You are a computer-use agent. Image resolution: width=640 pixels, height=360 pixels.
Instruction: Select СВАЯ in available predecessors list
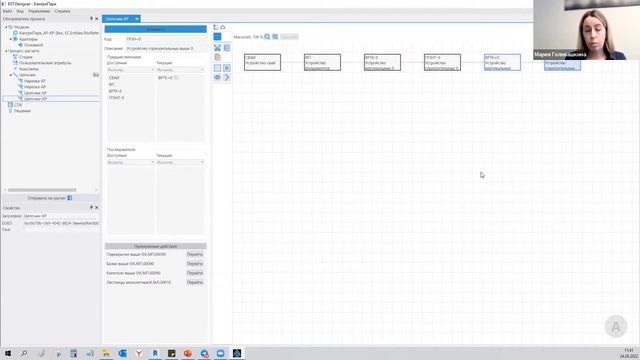tap(114, 78)
